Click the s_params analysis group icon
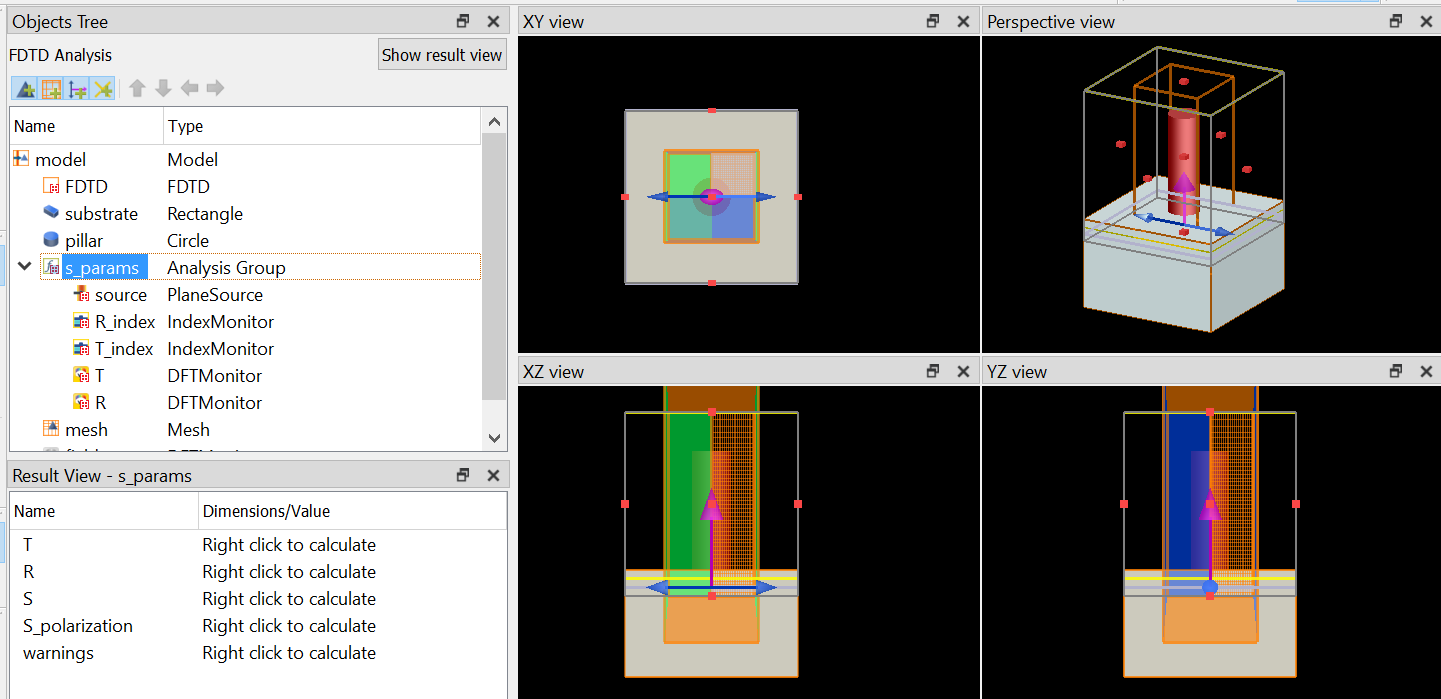1441x699 pixels. (x=50, y=267)
